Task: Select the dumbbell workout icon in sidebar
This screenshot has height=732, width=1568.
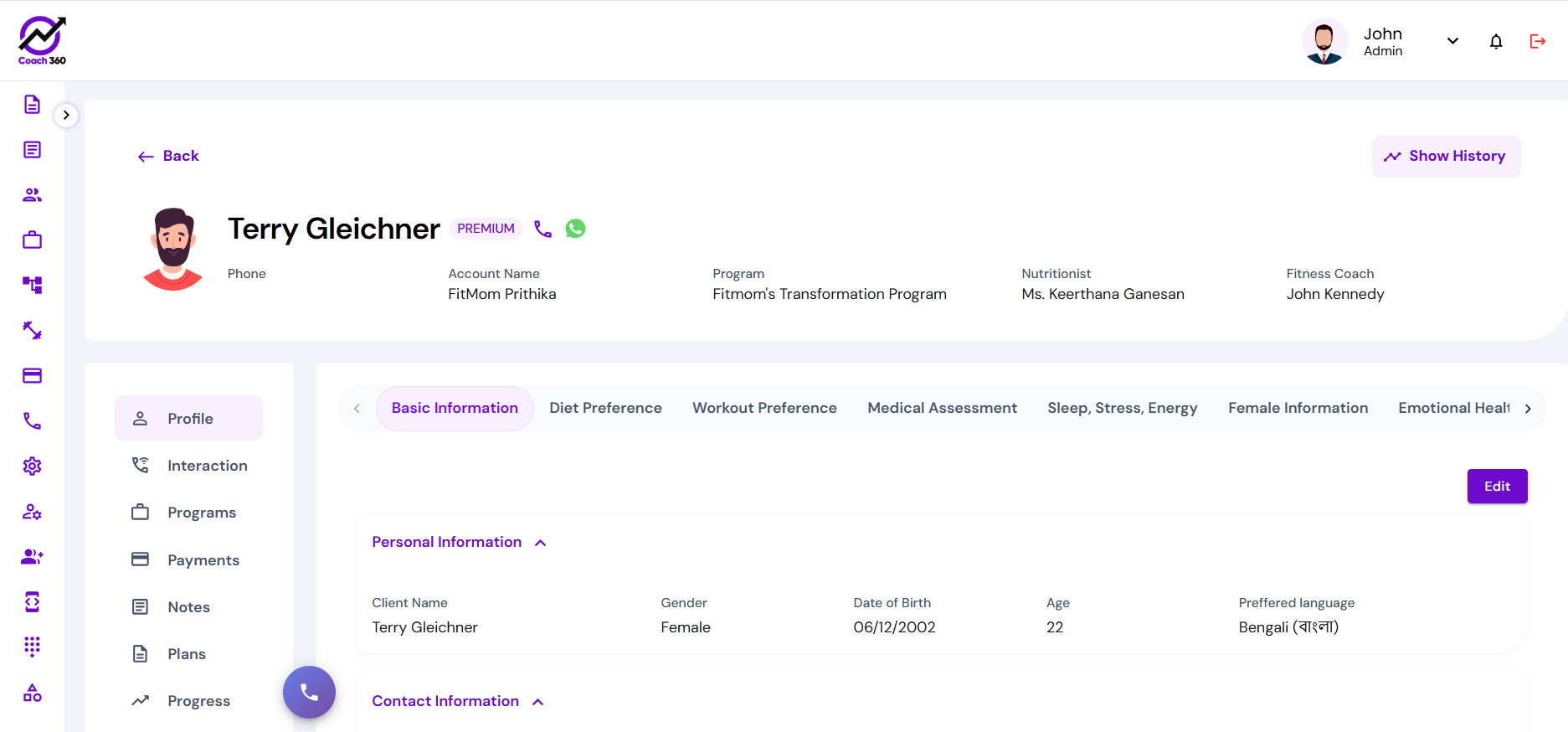Action: click(32, 331)
